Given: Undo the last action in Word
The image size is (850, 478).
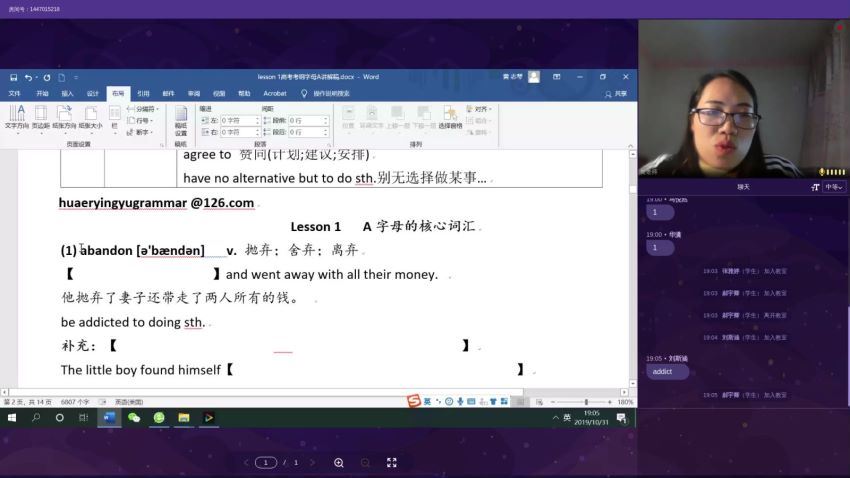Looking at the screenshot, I should pos(28,77).
